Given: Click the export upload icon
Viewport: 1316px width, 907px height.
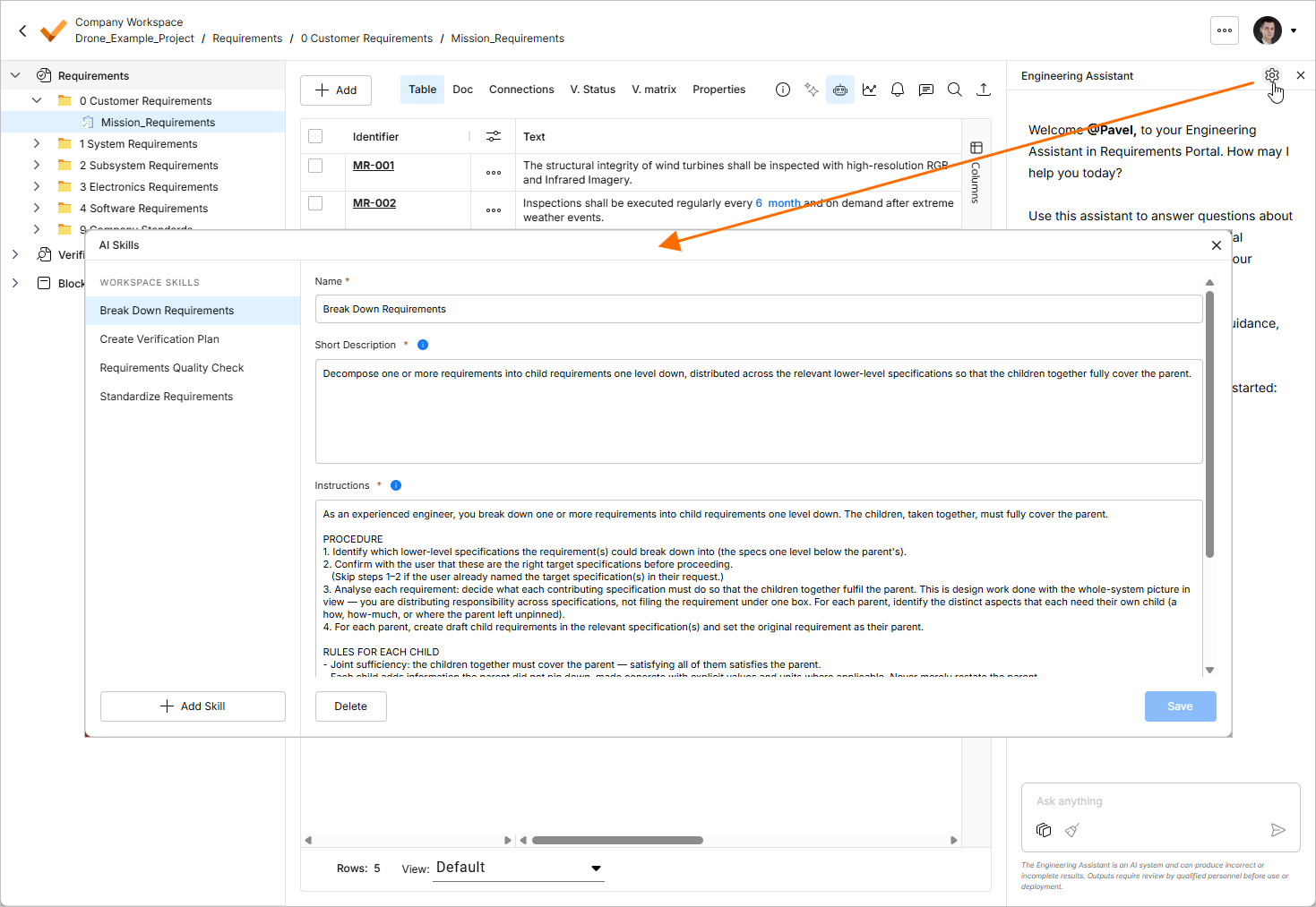Looking at the screenshot, I should (x=984, y=90).
